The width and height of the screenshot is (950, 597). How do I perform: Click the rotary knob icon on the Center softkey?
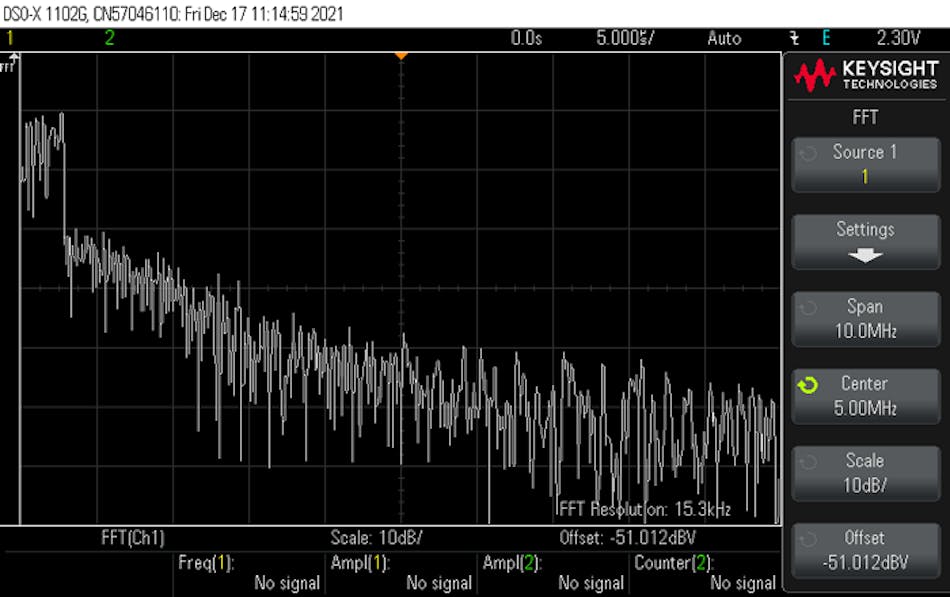(809, 383)
